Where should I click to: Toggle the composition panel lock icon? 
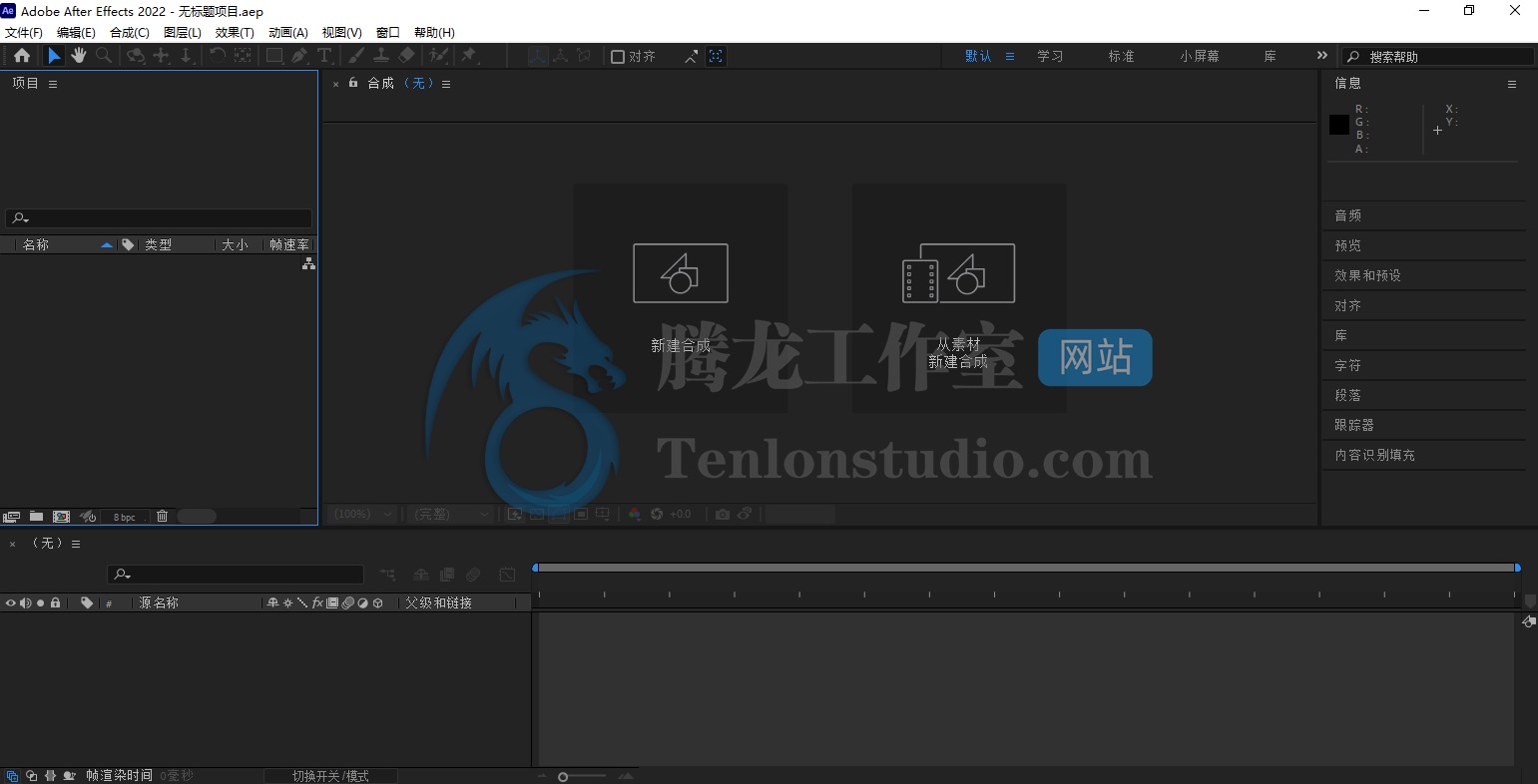pos(353,83)
